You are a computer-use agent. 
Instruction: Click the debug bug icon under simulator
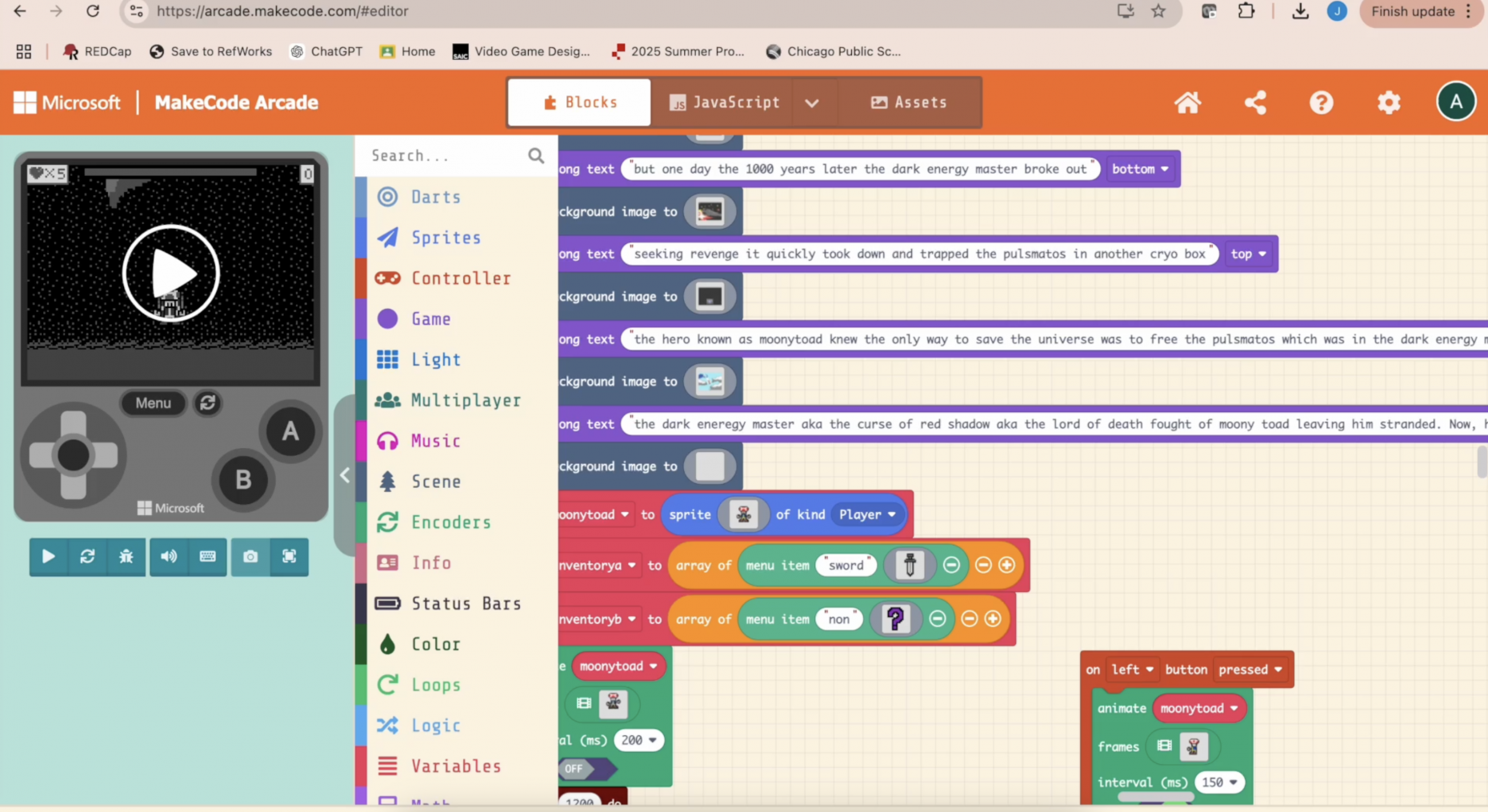point(126,557)
